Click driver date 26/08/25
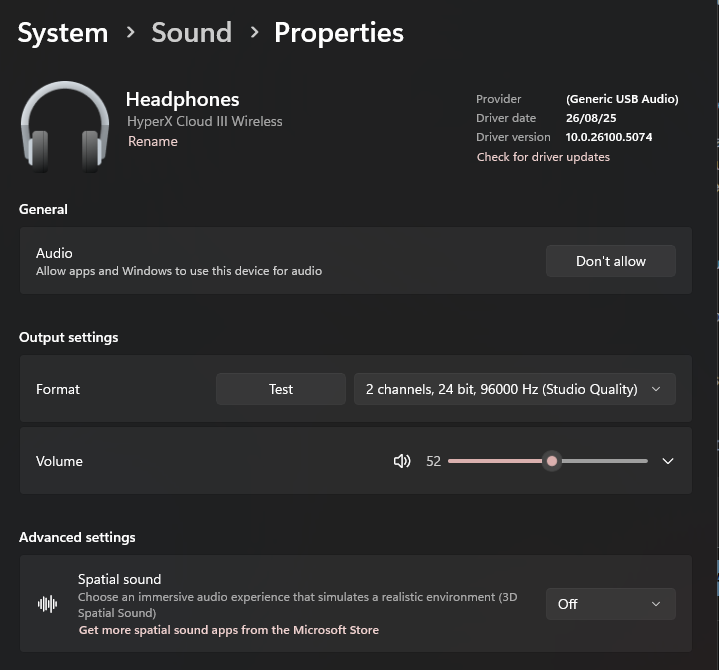 591,118
